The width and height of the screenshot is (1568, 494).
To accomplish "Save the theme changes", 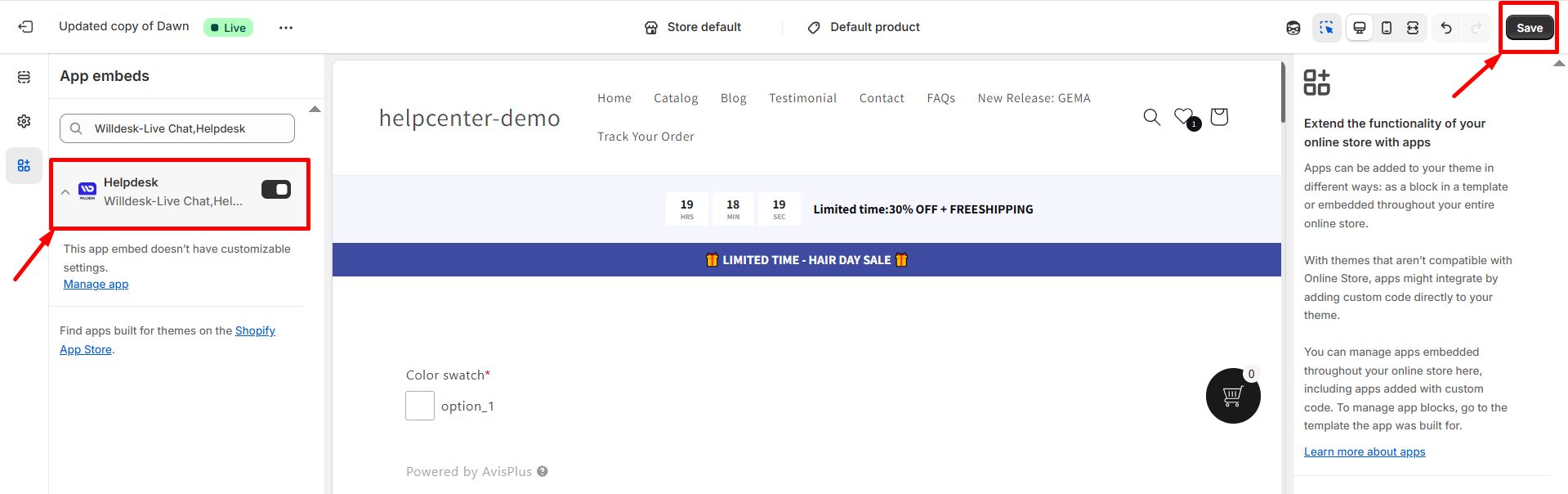I will click(x=1529, y=28).
